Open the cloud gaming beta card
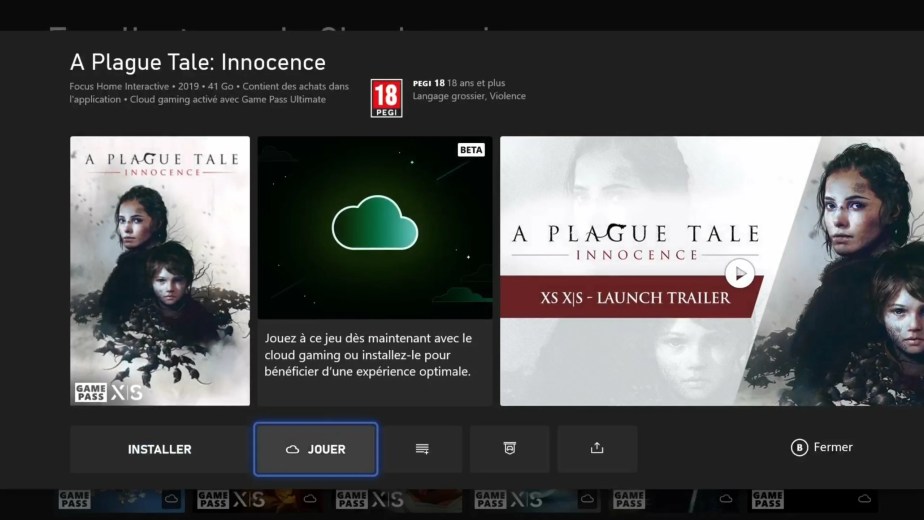 (375, 271)
